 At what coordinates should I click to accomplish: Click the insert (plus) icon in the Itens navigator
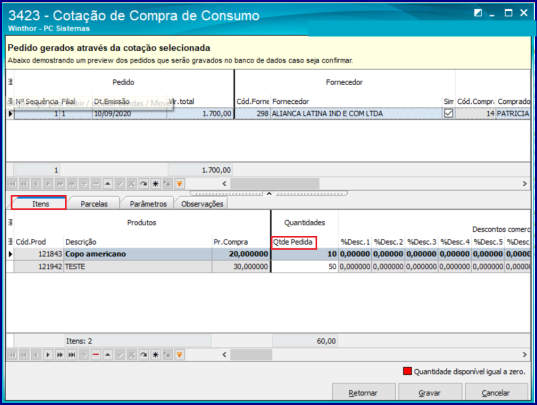[84, 355]
